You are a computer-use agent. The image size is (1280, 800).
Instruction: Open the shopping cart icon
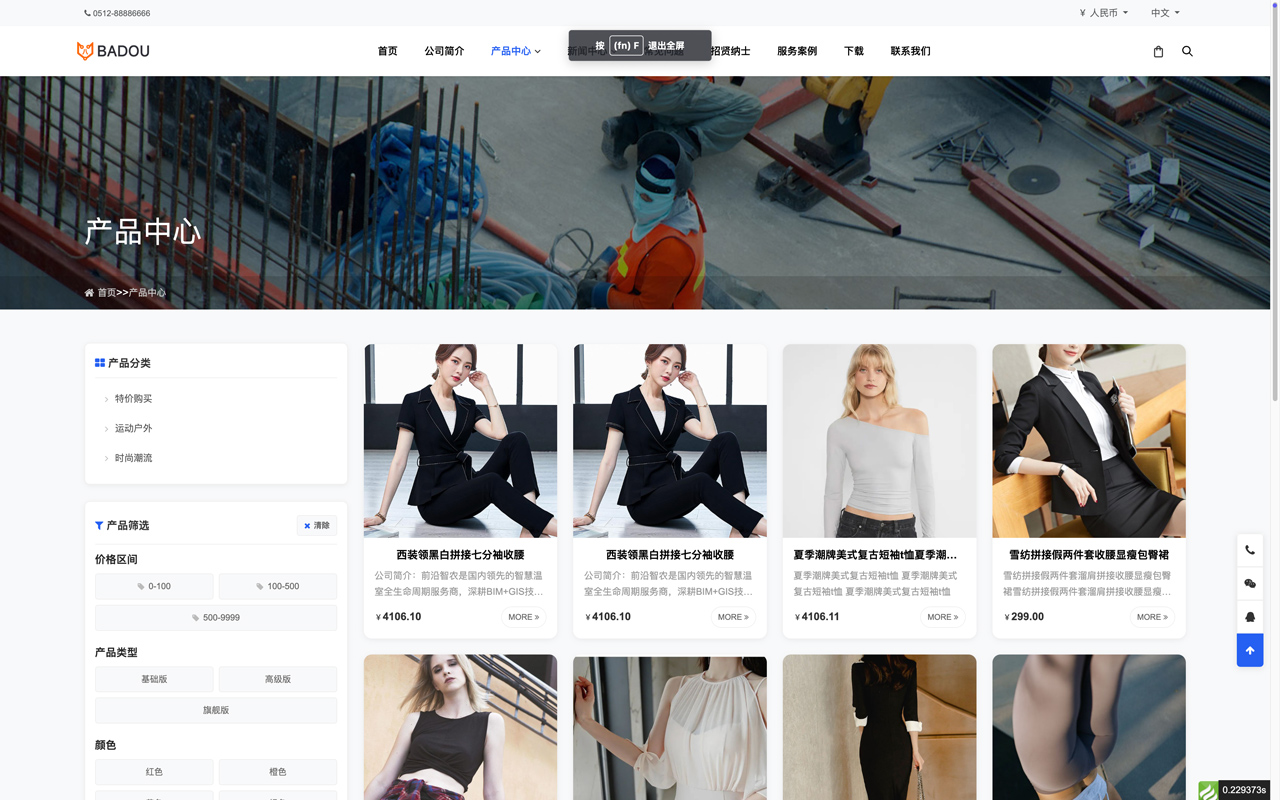(x=1158, y=51)
